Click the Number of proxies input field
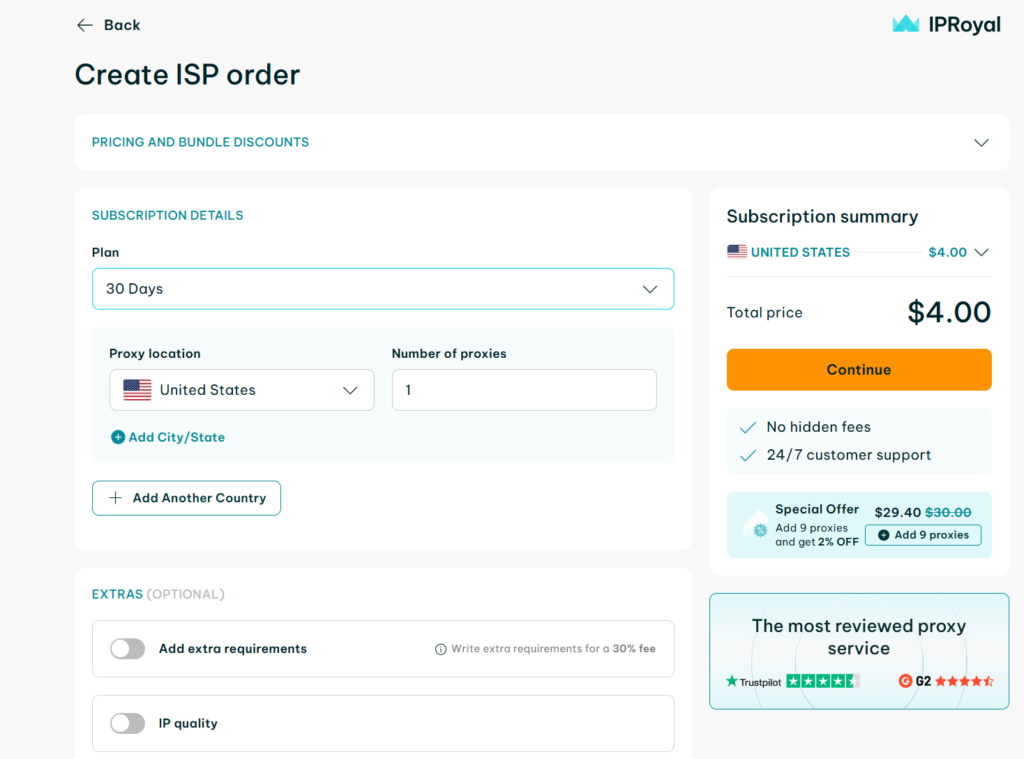 (x=524, y=389)
